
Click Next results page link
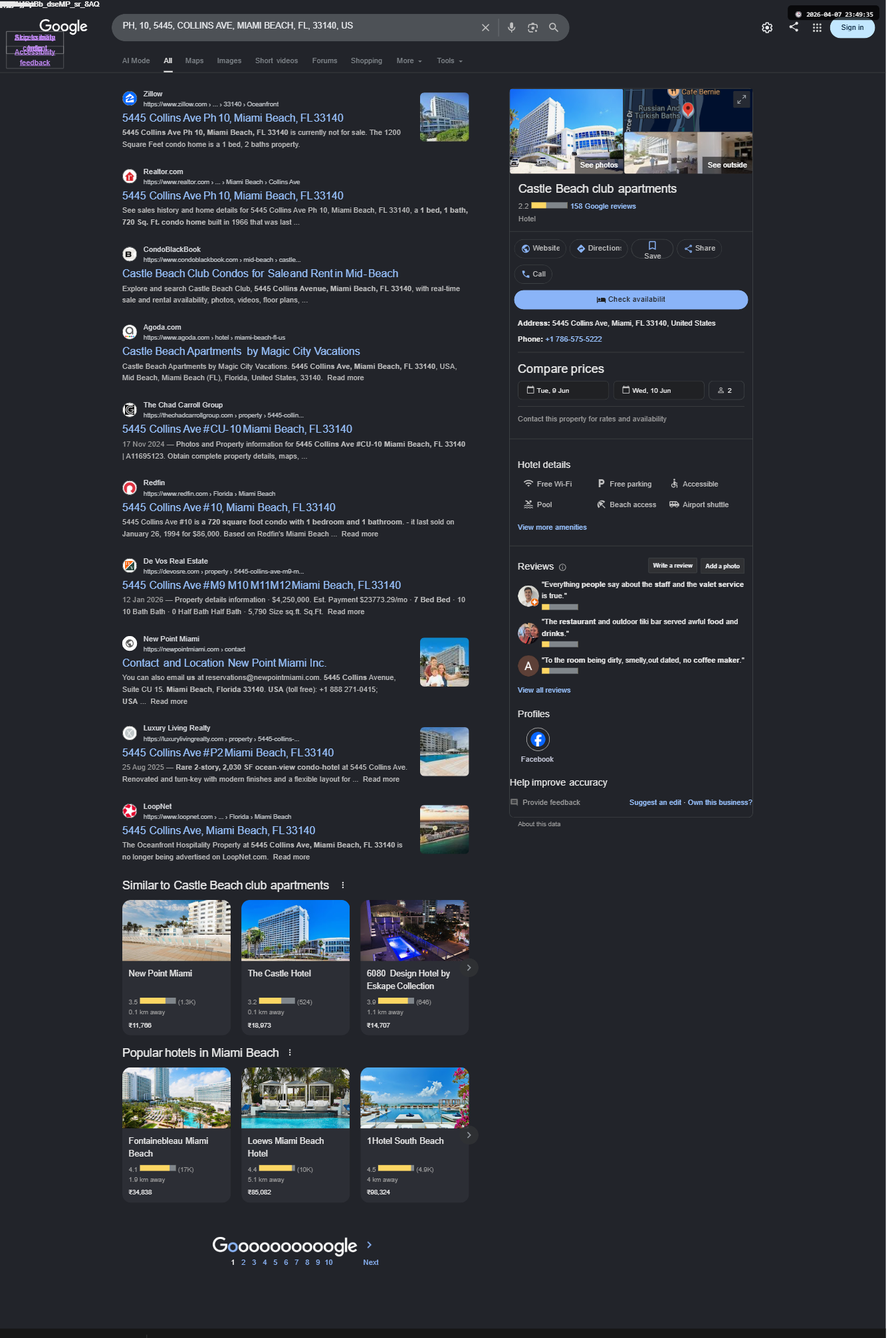(370, 1263)
